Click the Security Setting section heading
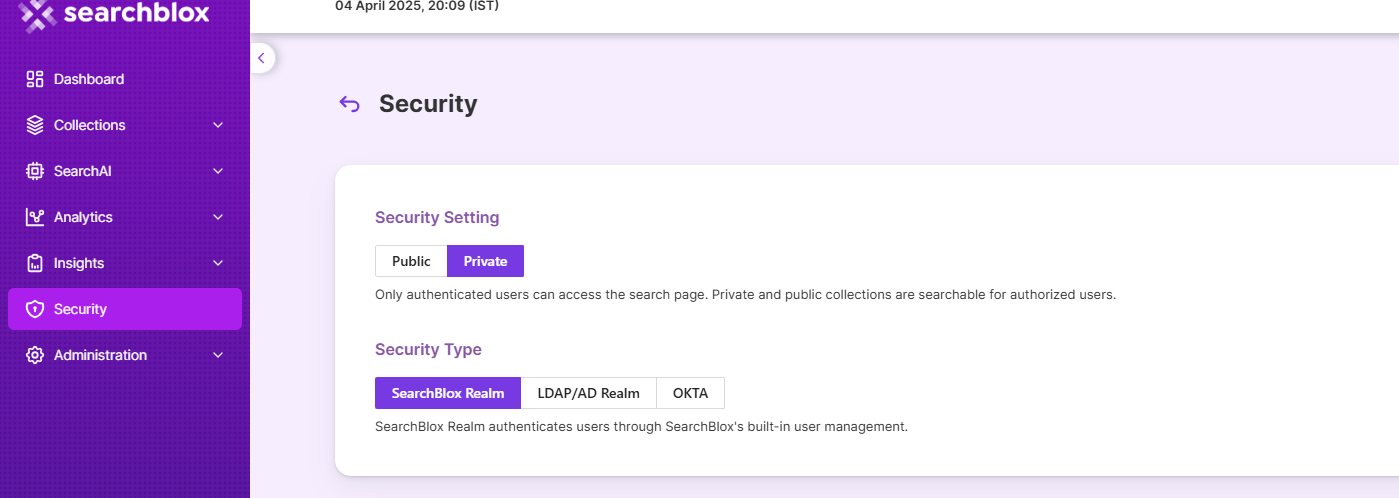Screen dimensions: 1399x498 (437, 217)
